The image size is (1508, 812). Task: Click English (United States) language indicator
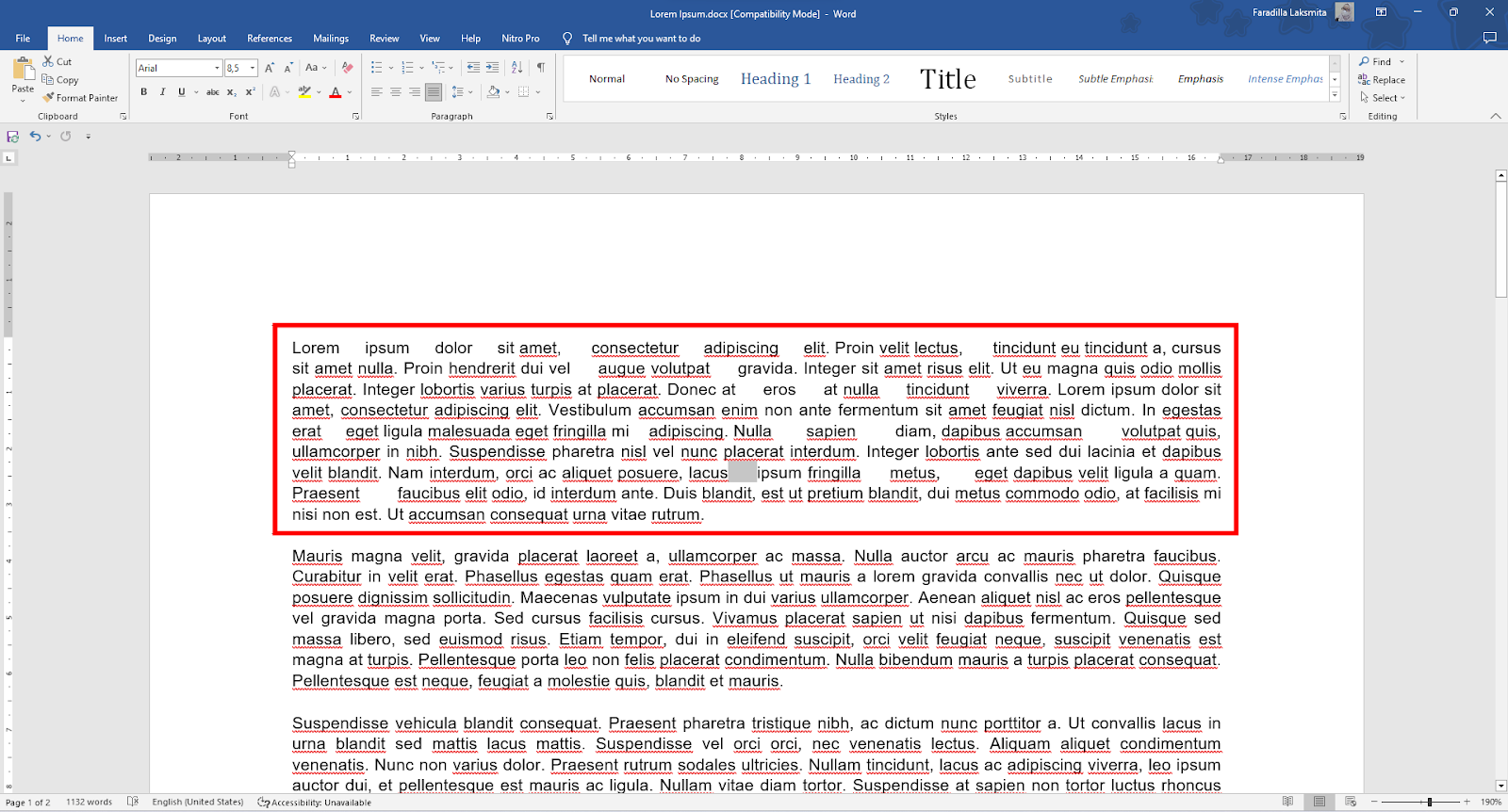(198, 803)
